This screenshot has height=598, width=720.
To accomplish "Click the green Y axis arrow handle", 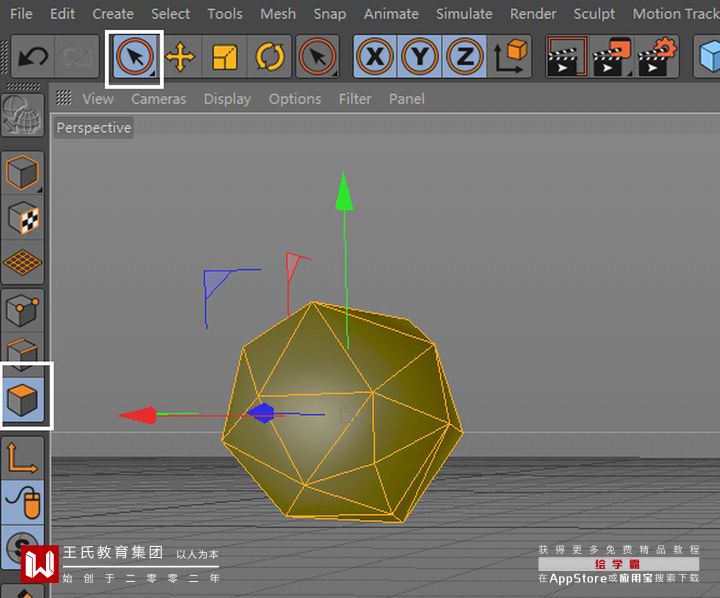I will (344, 192).
